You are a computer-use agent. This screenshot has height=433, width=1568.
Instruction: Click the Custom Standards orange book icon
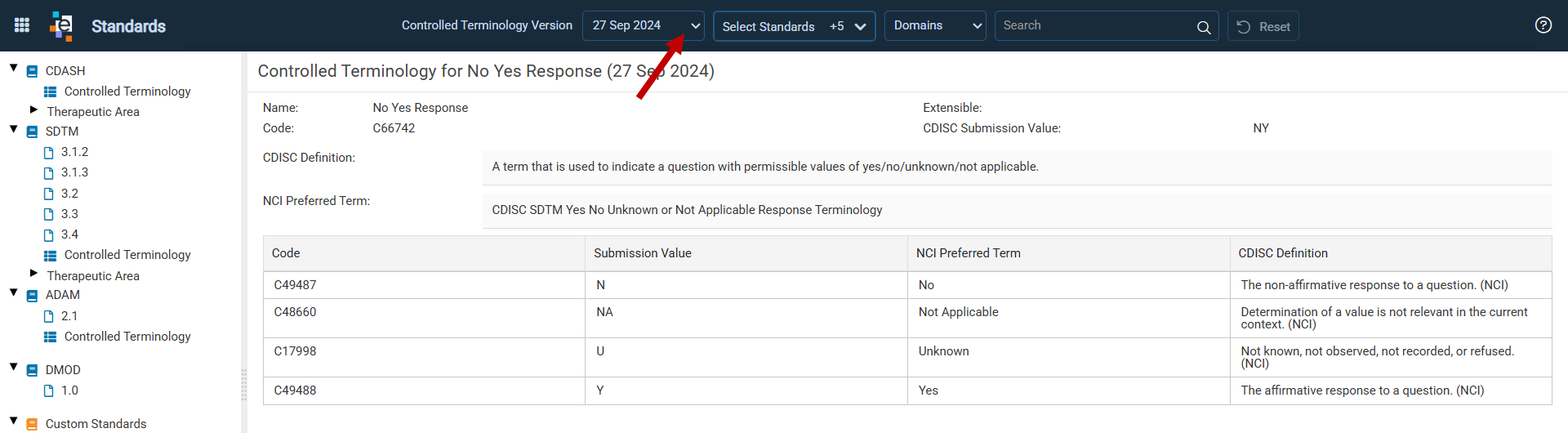pyautogui.click(x=33, y=424)
